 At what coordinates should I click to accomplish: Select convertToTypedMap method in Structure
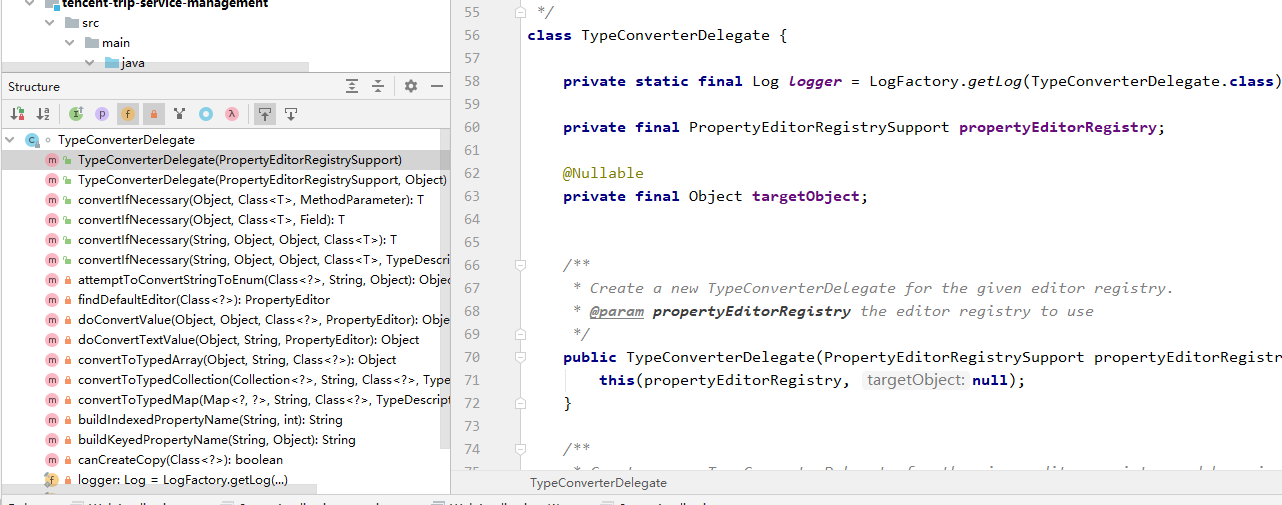click(225, 400)
